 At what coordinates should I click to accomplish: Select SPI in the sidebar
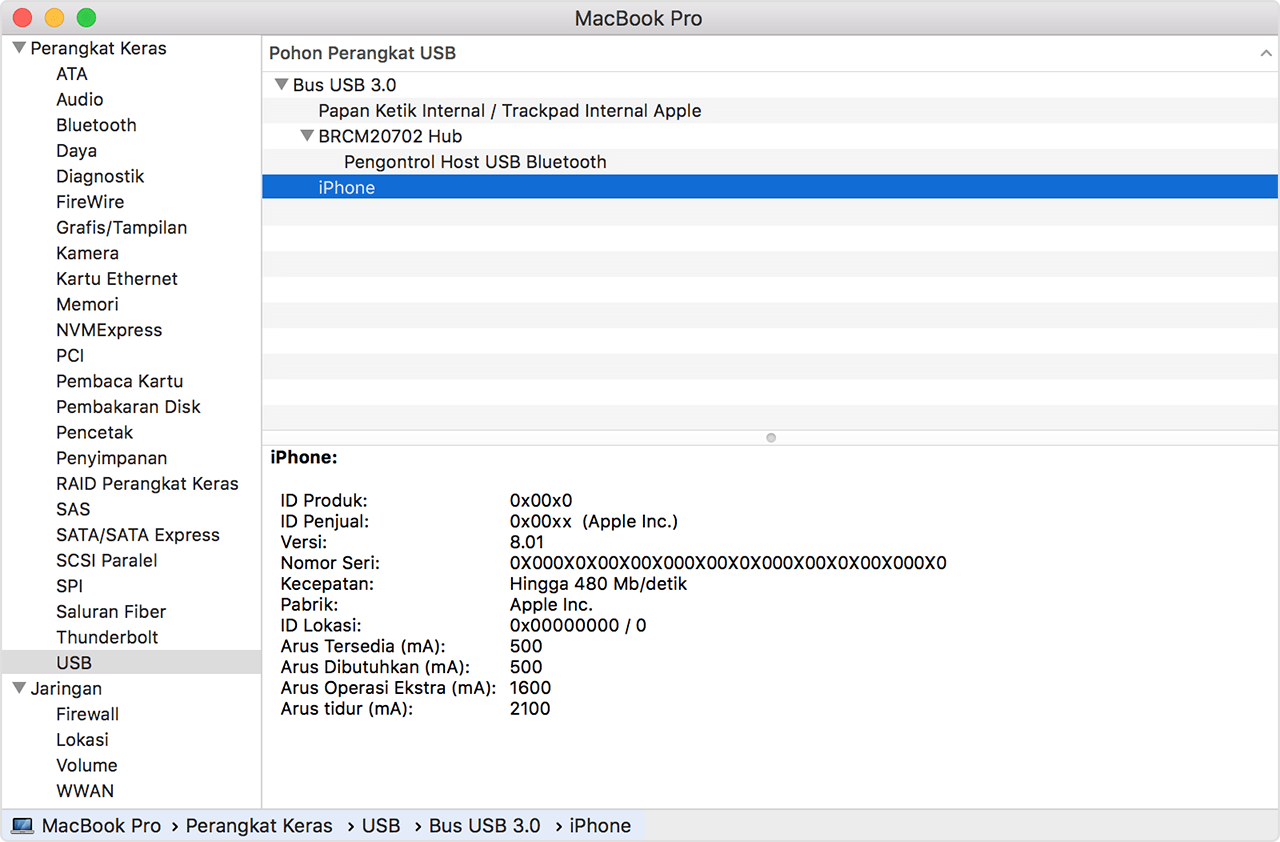[x=70, y=586]
